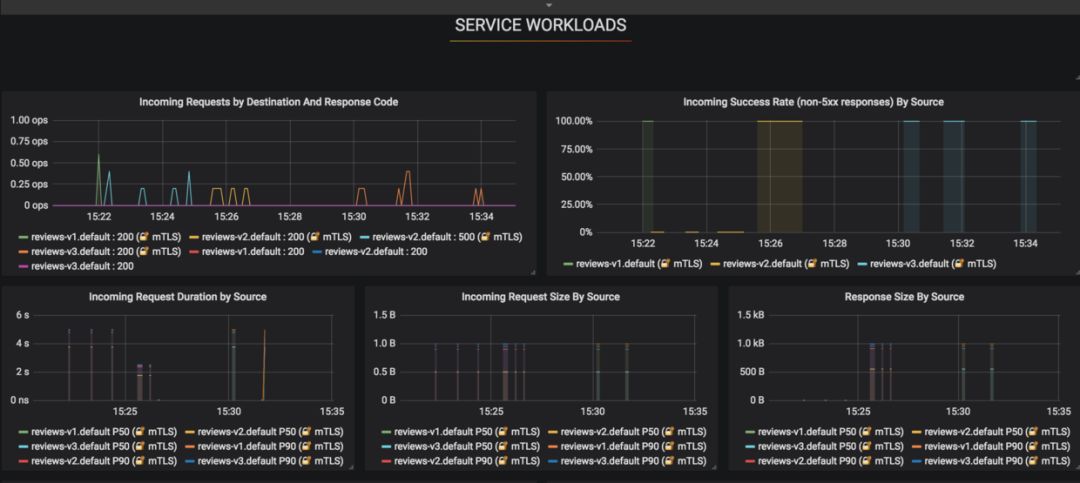Open Incoming Request Duration by Source title menu

[178, 297]
